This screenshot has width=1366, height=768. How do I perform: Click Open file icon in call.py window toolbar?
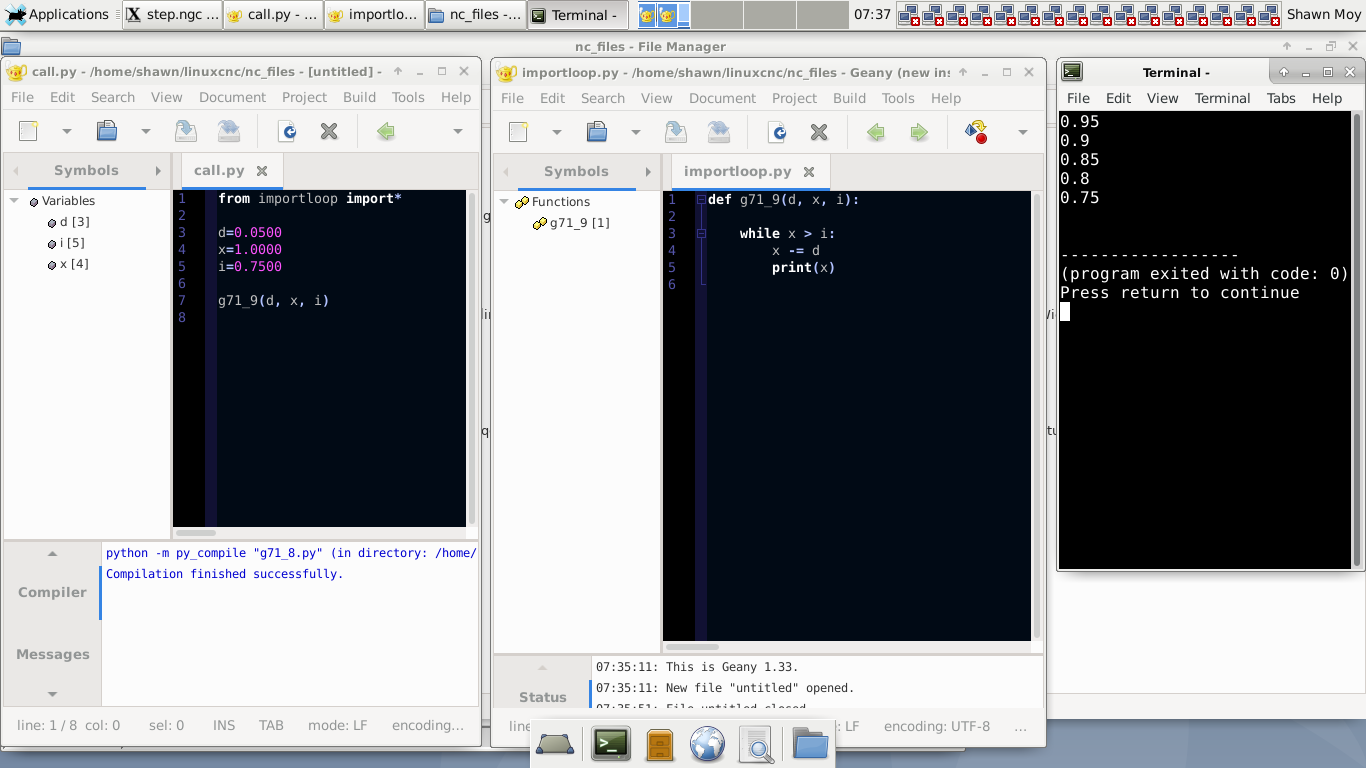[x=107, y=131]
